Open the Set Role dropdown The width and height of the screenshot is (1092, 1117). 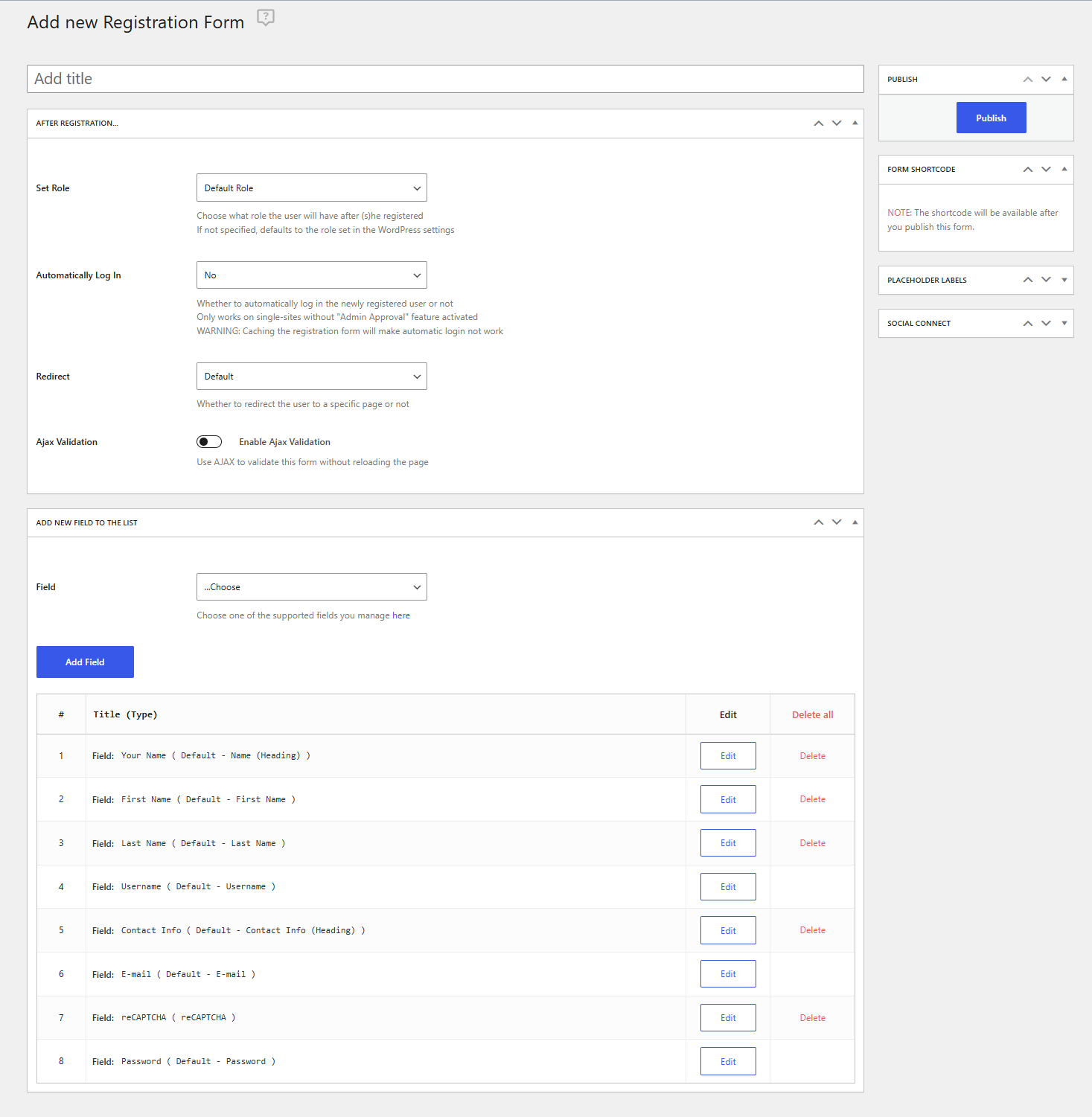[x=312, y=188]
